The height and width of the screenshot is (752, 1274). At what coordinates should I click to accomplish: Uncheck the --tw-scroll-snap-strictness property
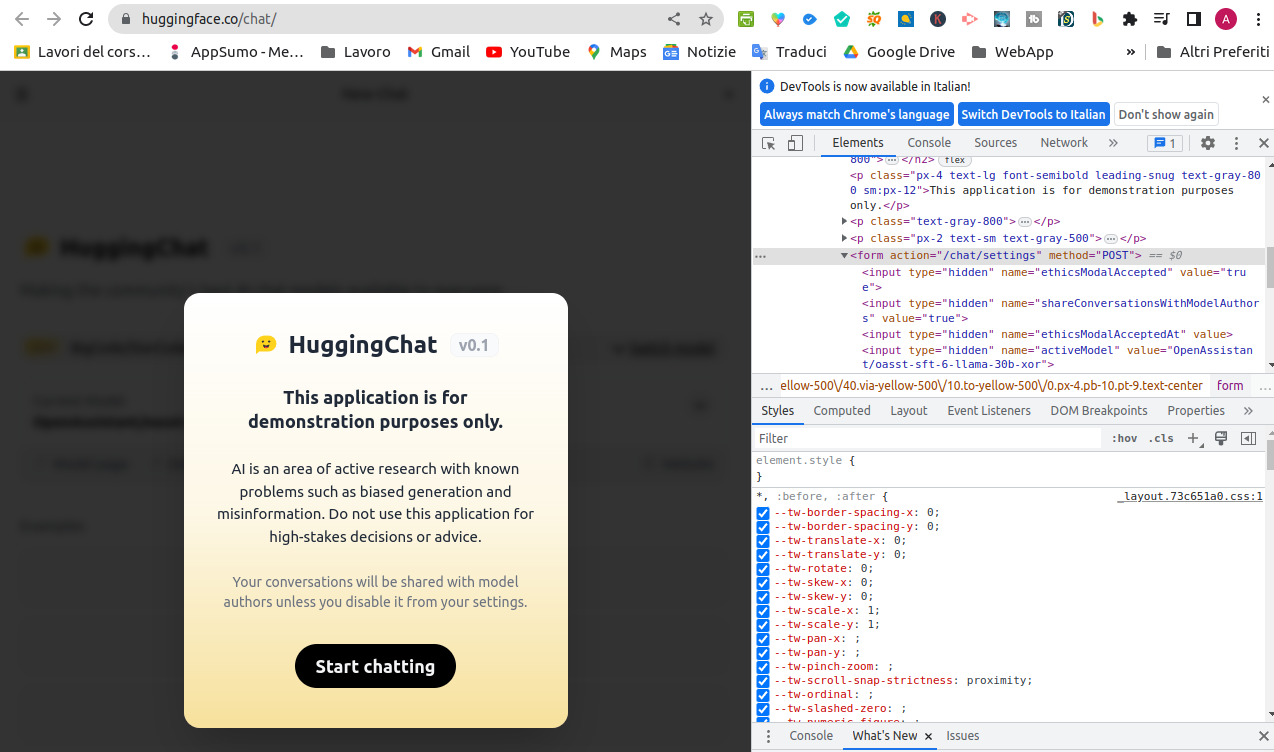pos(763,680)
